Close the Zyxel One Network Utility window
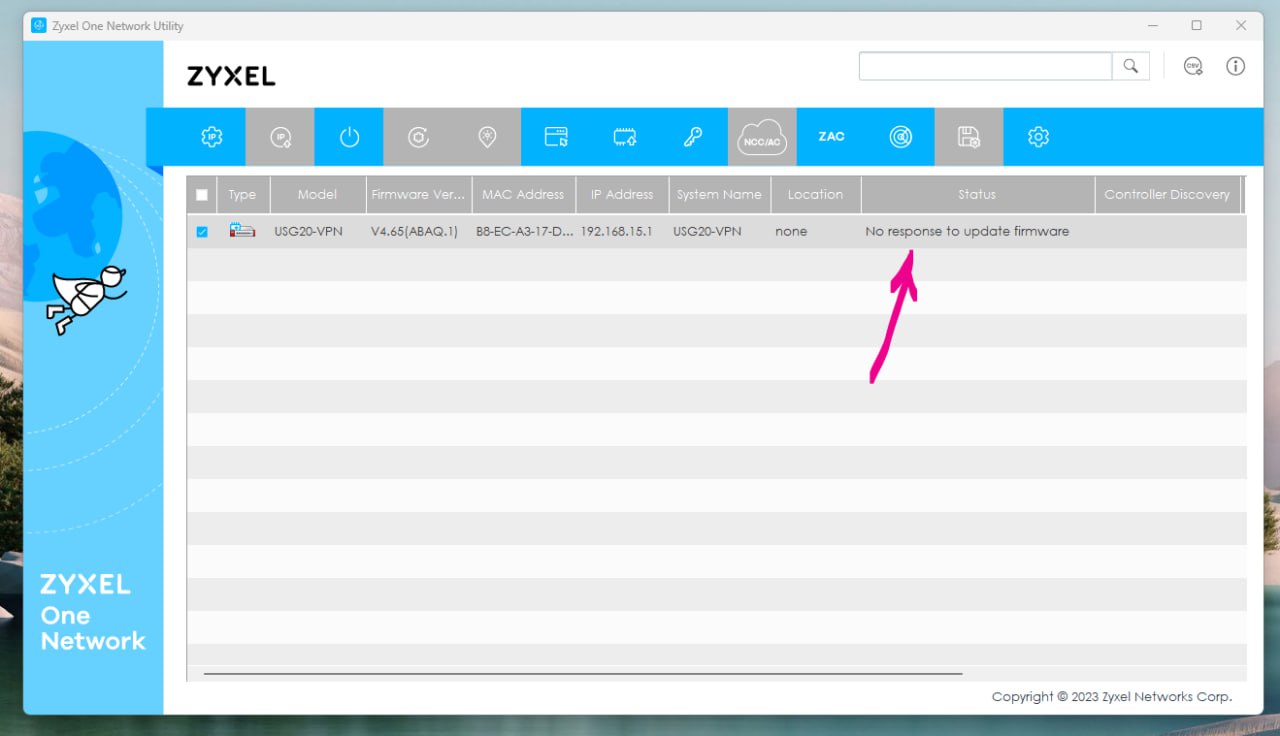This screenshot has width=1280, height=736. pos(1241,25)
